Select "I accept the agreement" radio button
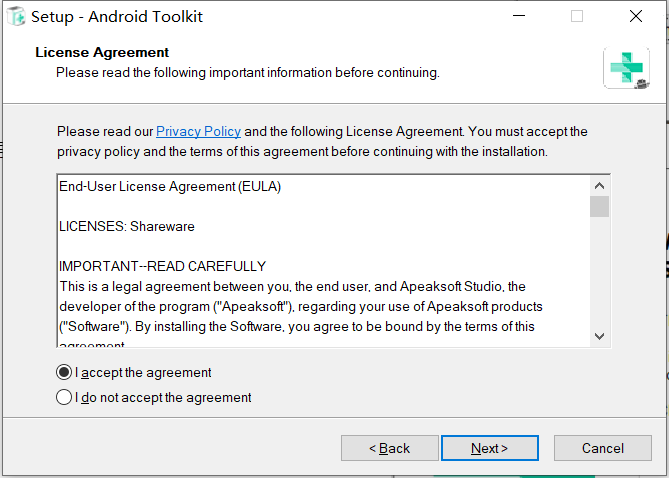Image resolution: width=669 pixels, height=478 pixels. point(64,372)
